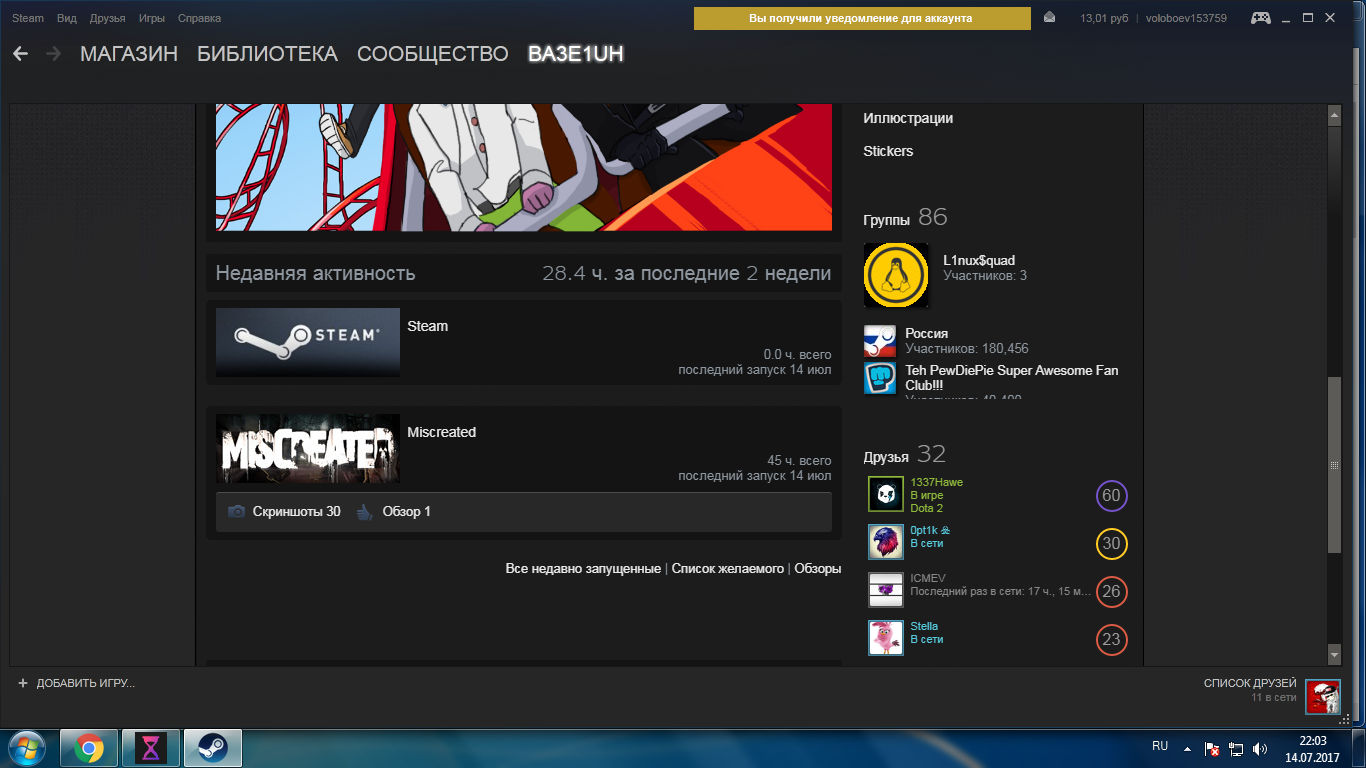Click Stella's friend avatar

pyautogui.click(x=886, y=638)
